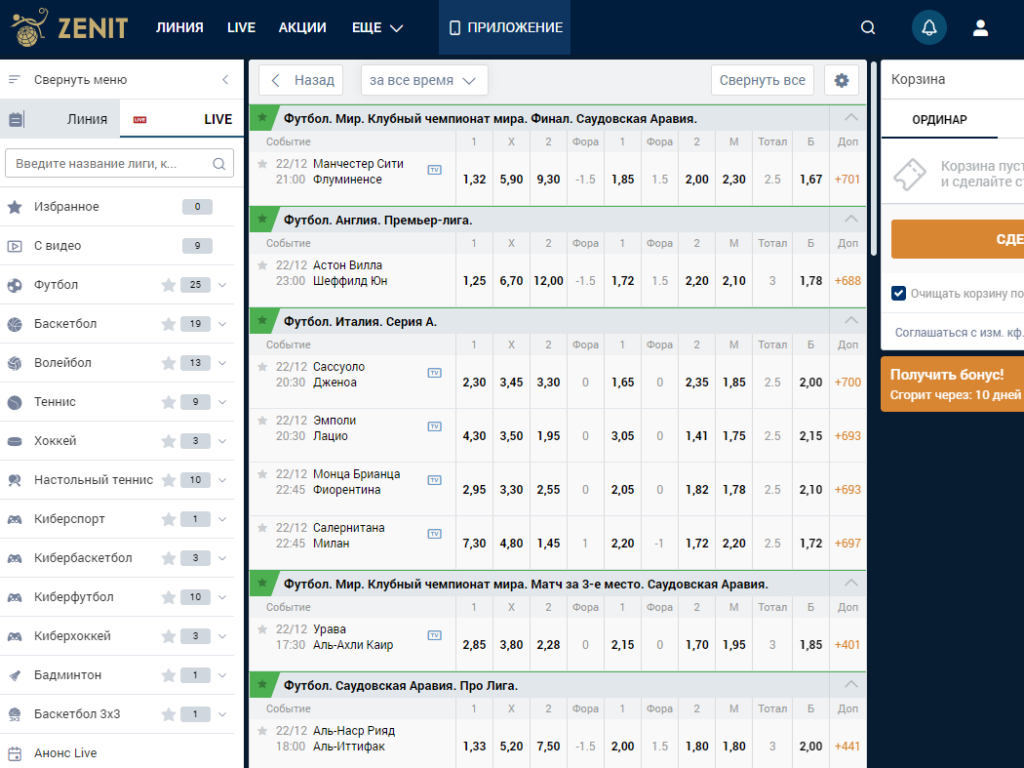The height and width of the screenshot is (768, 1024).
Task: Click the events list vertical scrollbar
Action: tap(874, 159)
